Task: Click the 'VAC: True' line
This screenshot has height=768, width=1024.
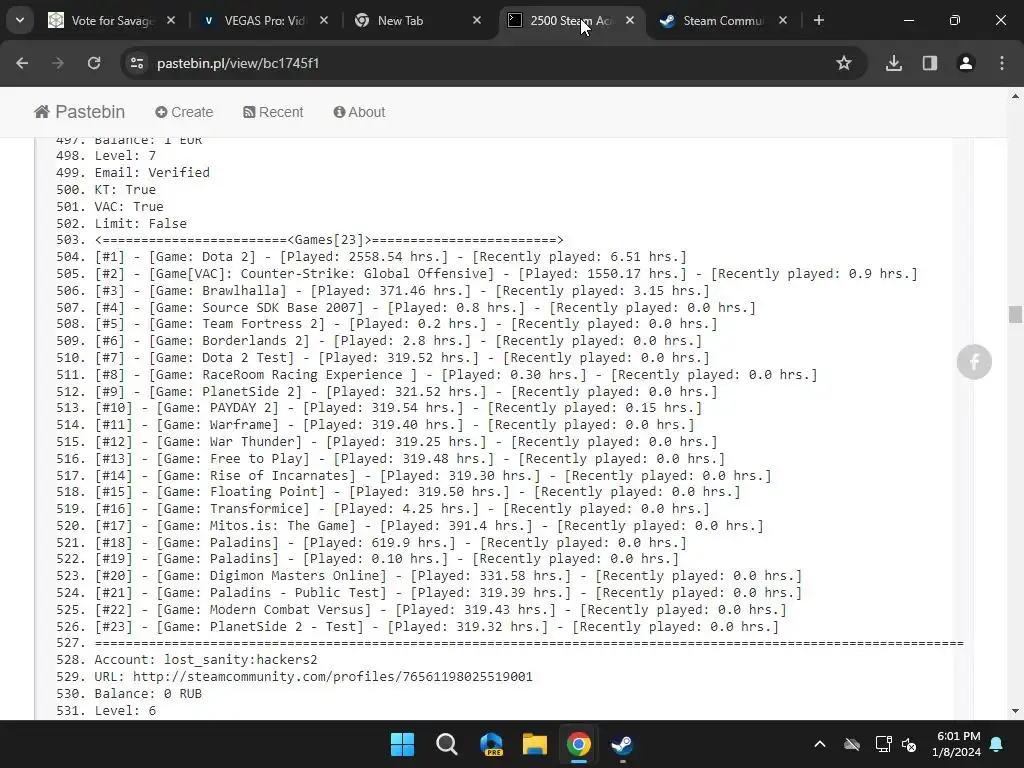Action: pyautogui.click(x=129, y=206)
